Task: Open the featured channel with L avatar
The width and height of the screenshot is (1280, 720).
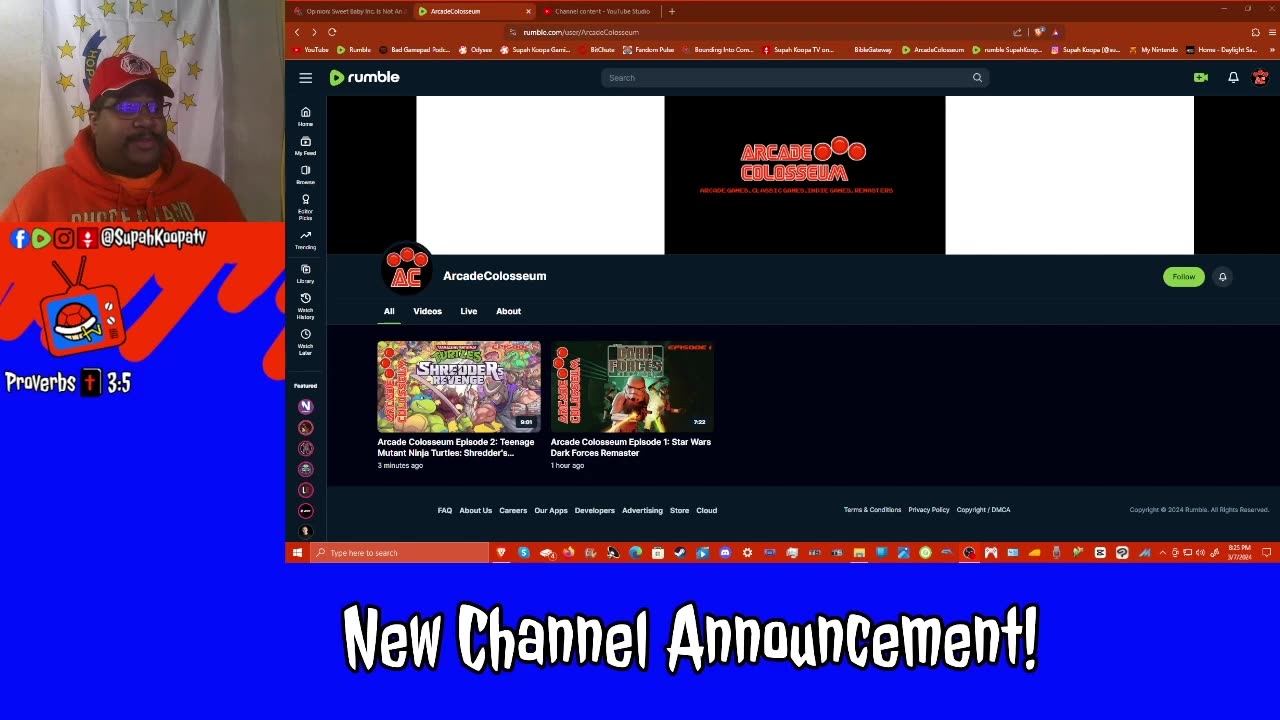Action: click(x=306, y=490)
